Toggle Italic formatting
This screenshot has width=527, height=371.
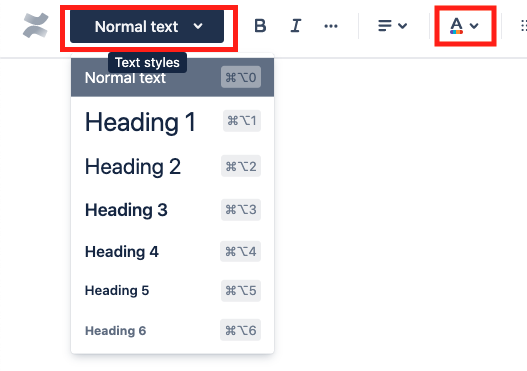[x=295, y=26]
